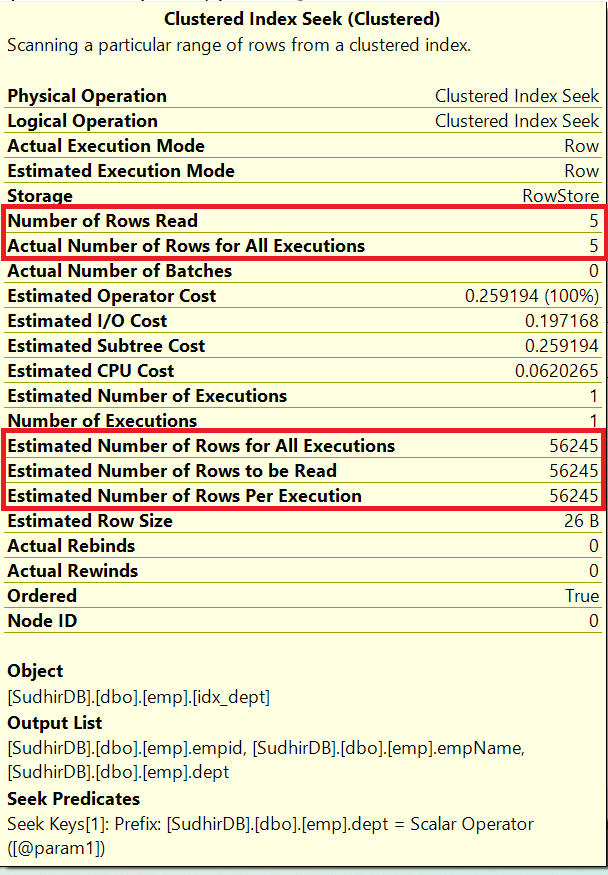Select the Ordered value True

[x=582, y=596]
